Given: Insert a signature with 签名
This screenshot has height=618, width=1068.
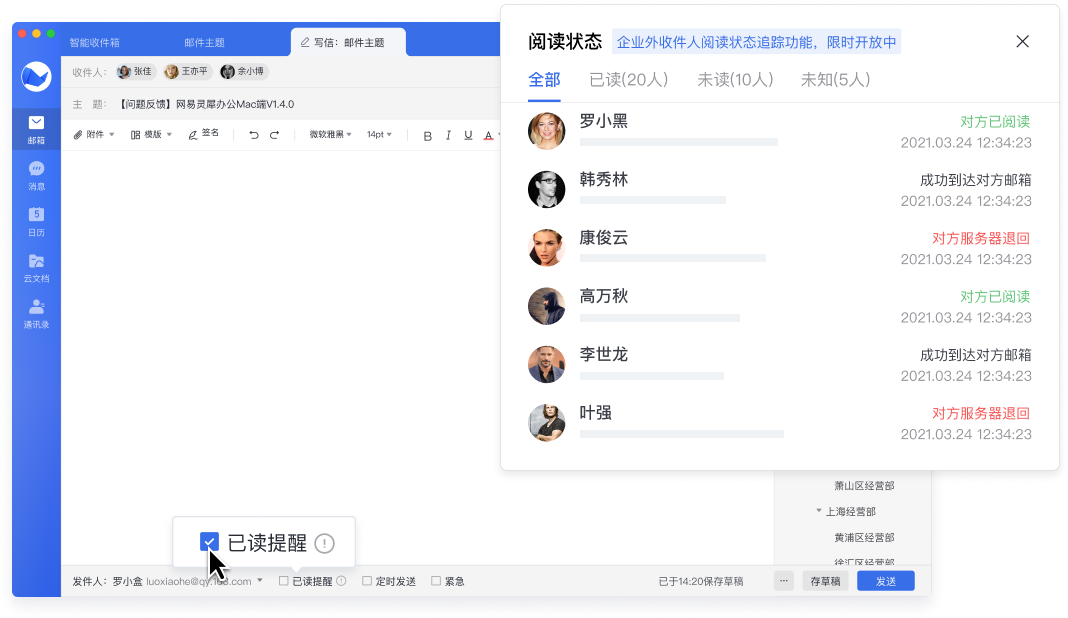Looking at the screenshot, I should click(x=203, y=134).
